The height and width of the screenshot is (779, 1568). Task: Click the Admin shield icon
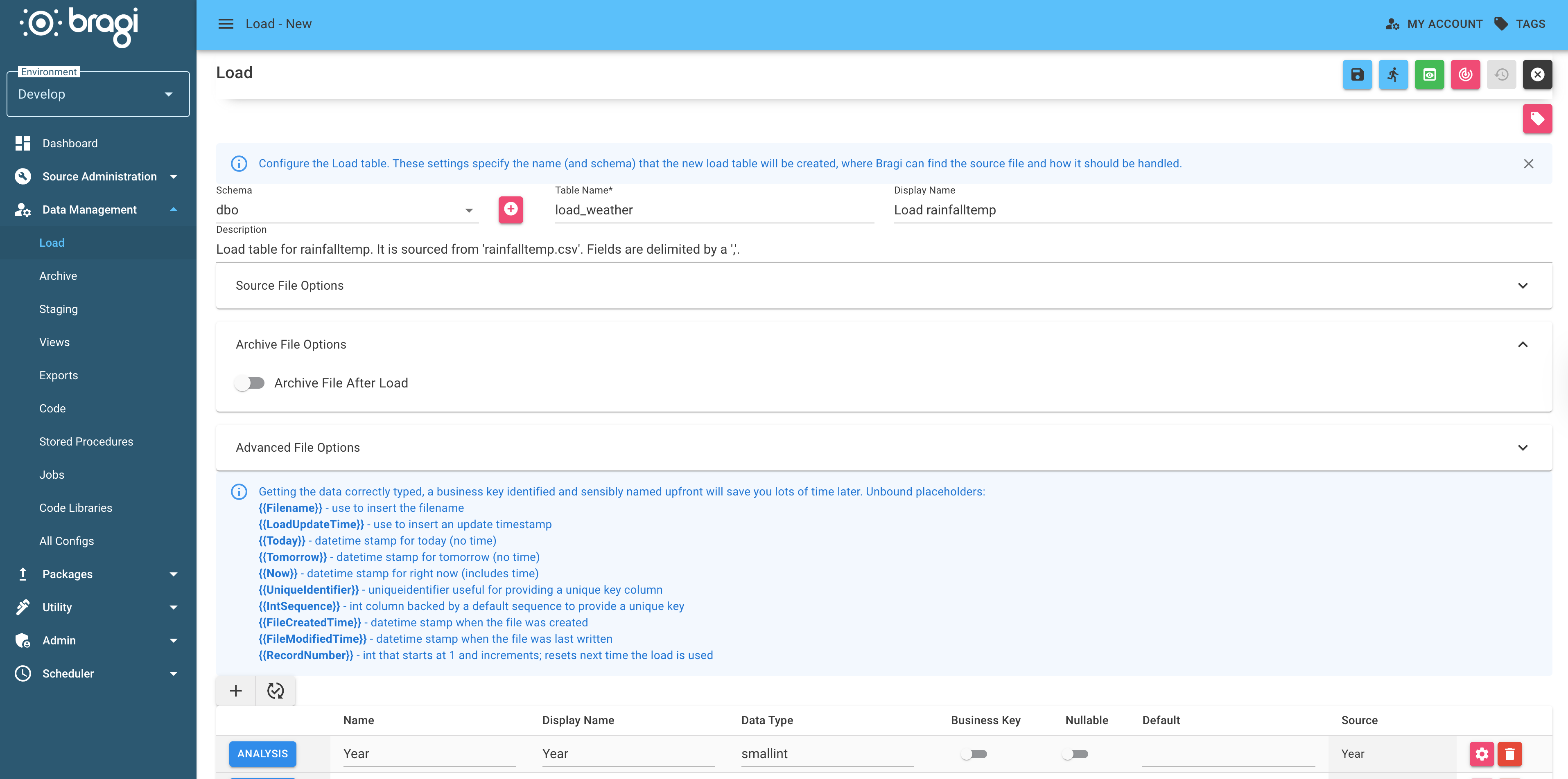click(x=23, y=640)
